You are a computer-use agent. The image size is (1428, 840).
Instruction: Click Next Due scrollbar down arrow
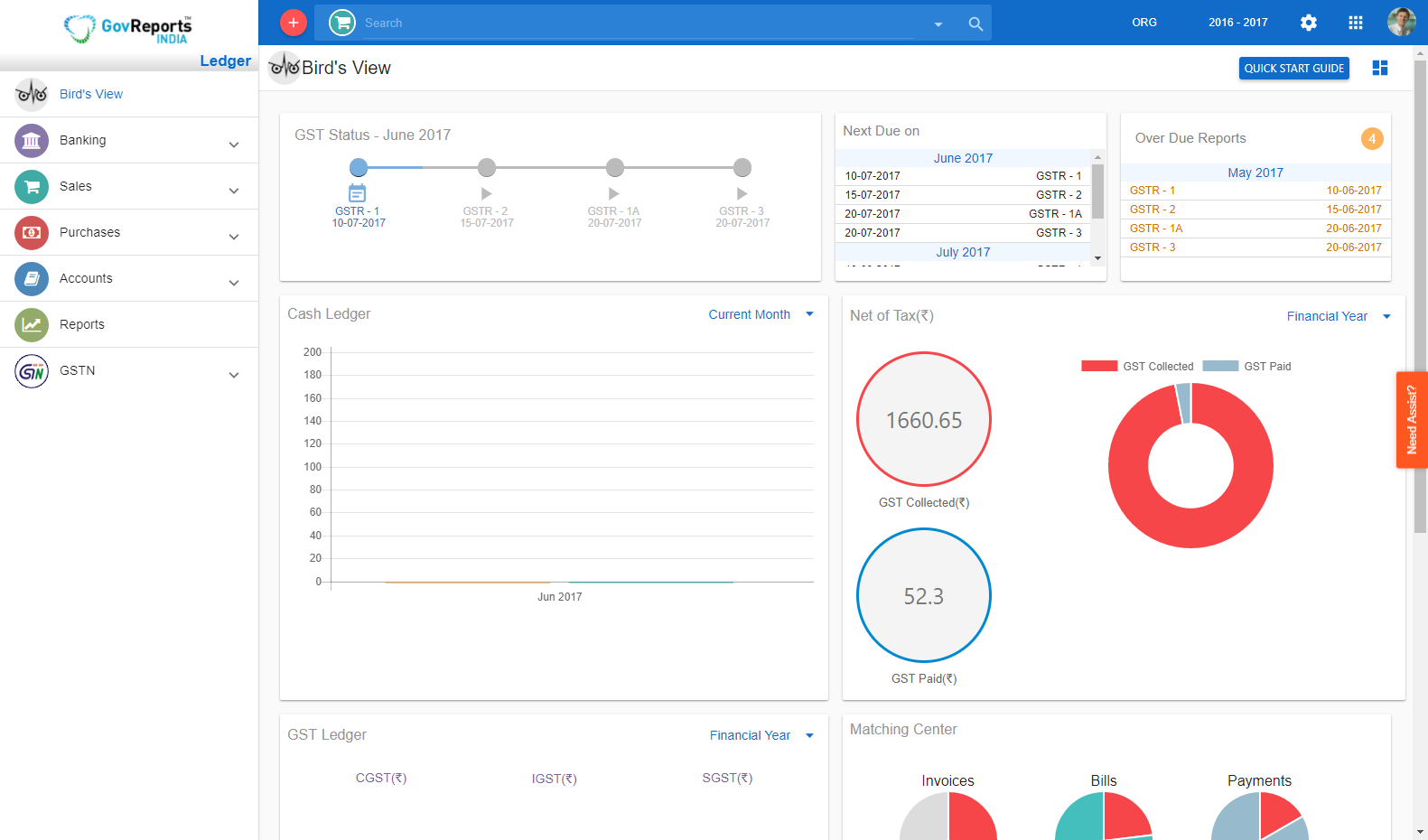tap(1098, 258)
